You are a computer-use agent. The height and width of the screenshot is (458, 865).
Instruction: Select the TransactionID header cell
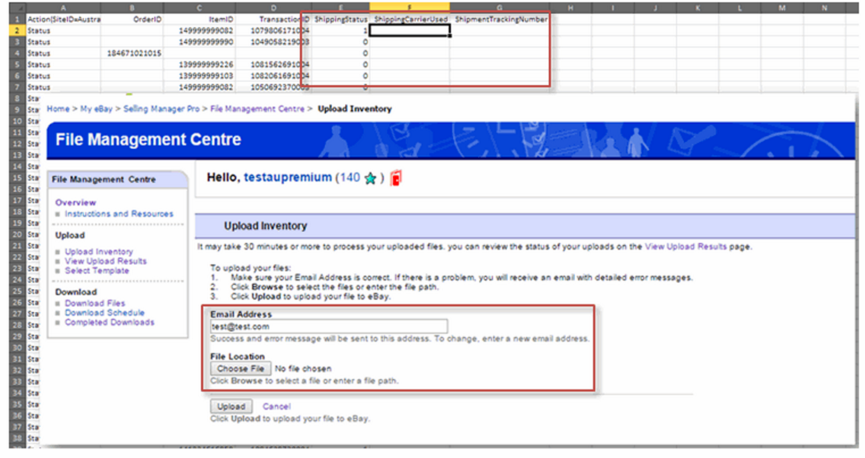point(274,19)
